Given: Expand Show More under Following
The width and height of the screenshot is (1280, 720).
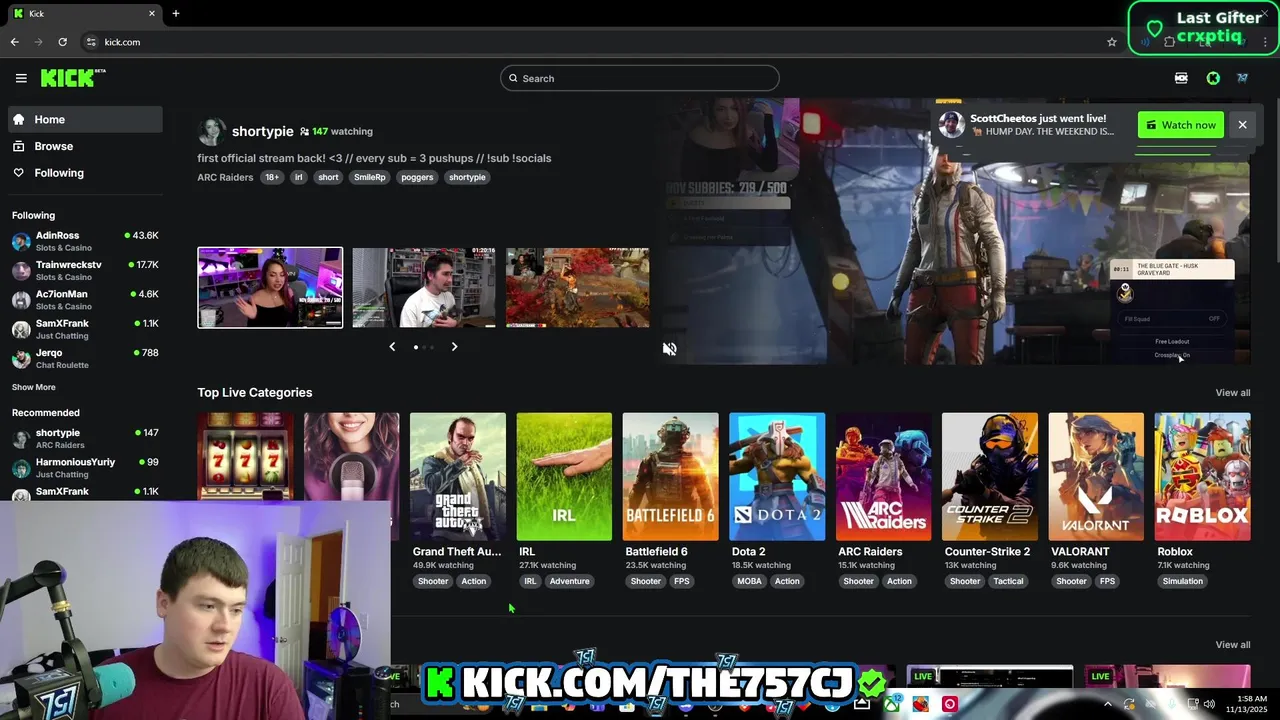Looking at the screenshot, I should coord(34,387).
